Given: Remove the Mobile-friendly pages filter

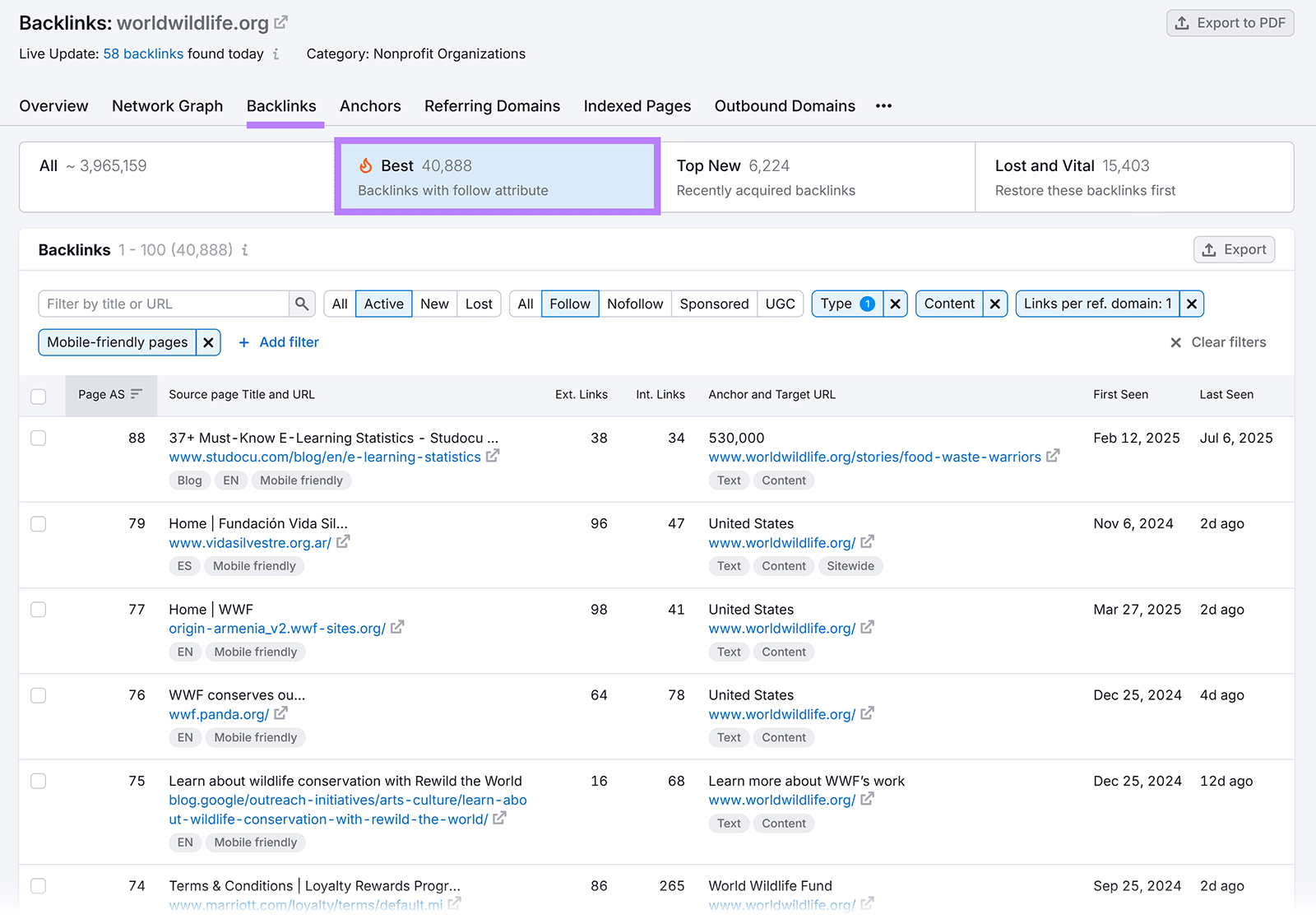Looking at the screenshot, I should [x=208, y=342].
